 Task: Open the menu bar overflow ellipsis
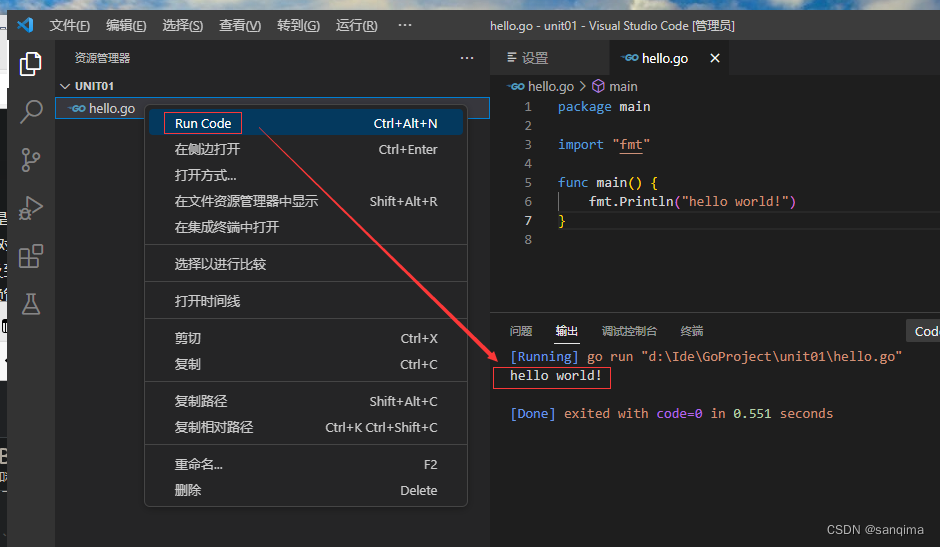405,25
